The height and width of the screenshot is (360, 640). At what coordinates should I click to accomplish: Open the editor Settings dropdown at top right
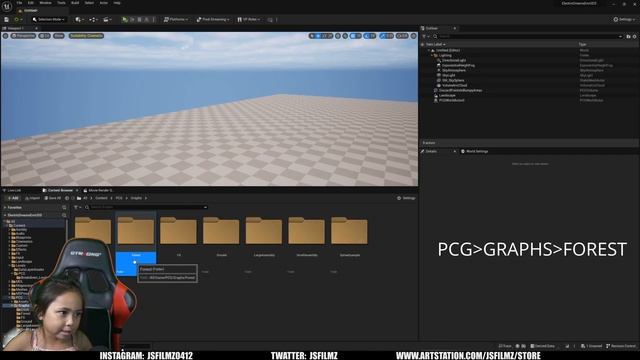point(624,19)
